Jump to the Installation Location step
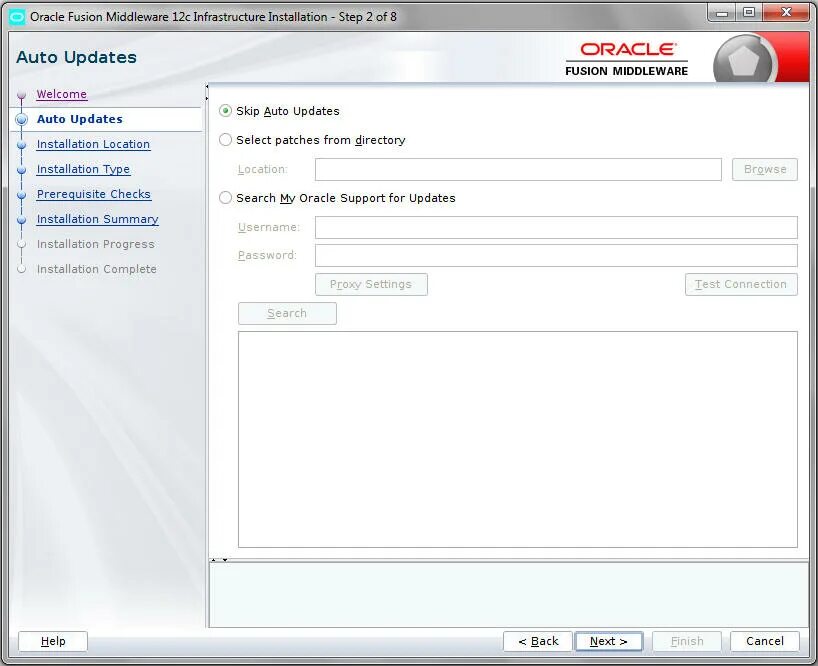The height and width of the screenshot is (666, 818). [93, 144]
